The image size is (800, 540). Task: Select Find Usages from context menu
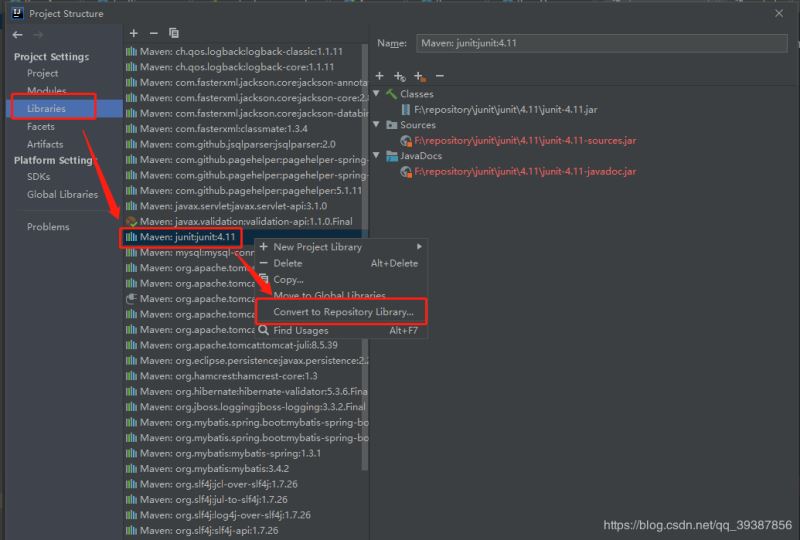(x=300, y=330)
